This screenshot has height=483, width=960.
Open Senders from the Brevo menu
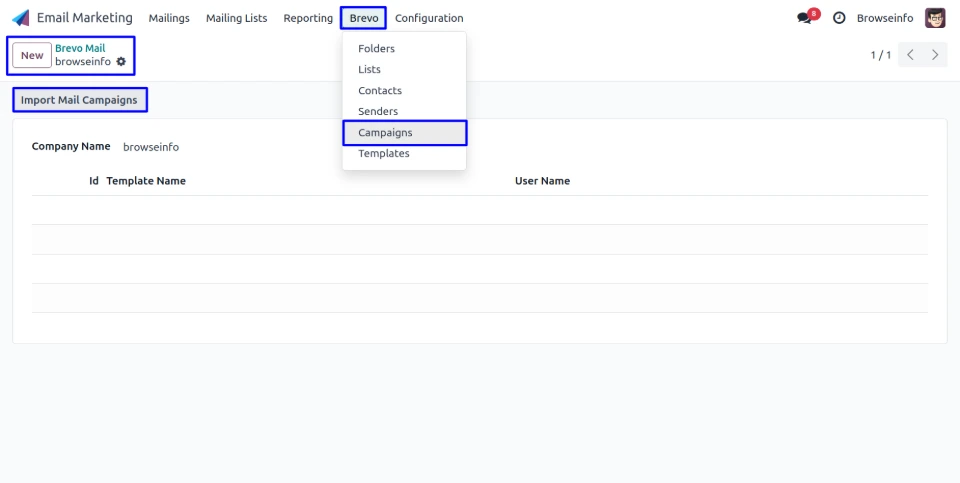pyautogui.click(x=378, y=112)
